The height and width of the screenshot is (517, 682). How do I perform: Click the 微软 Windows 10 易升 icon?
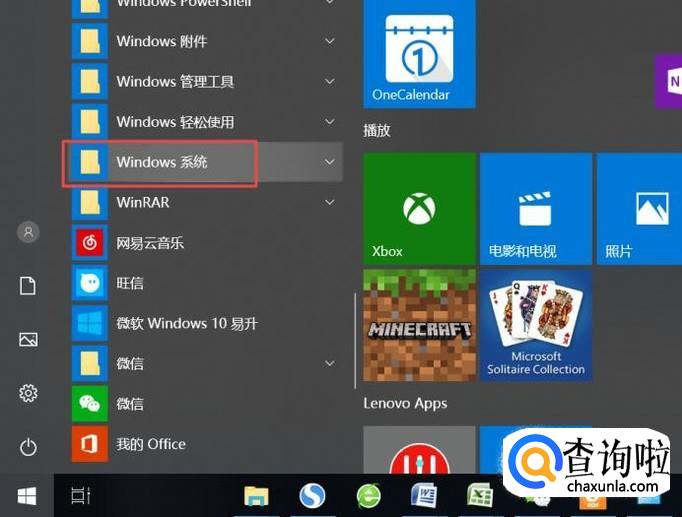pyautogui.click(x=90, y=324)
